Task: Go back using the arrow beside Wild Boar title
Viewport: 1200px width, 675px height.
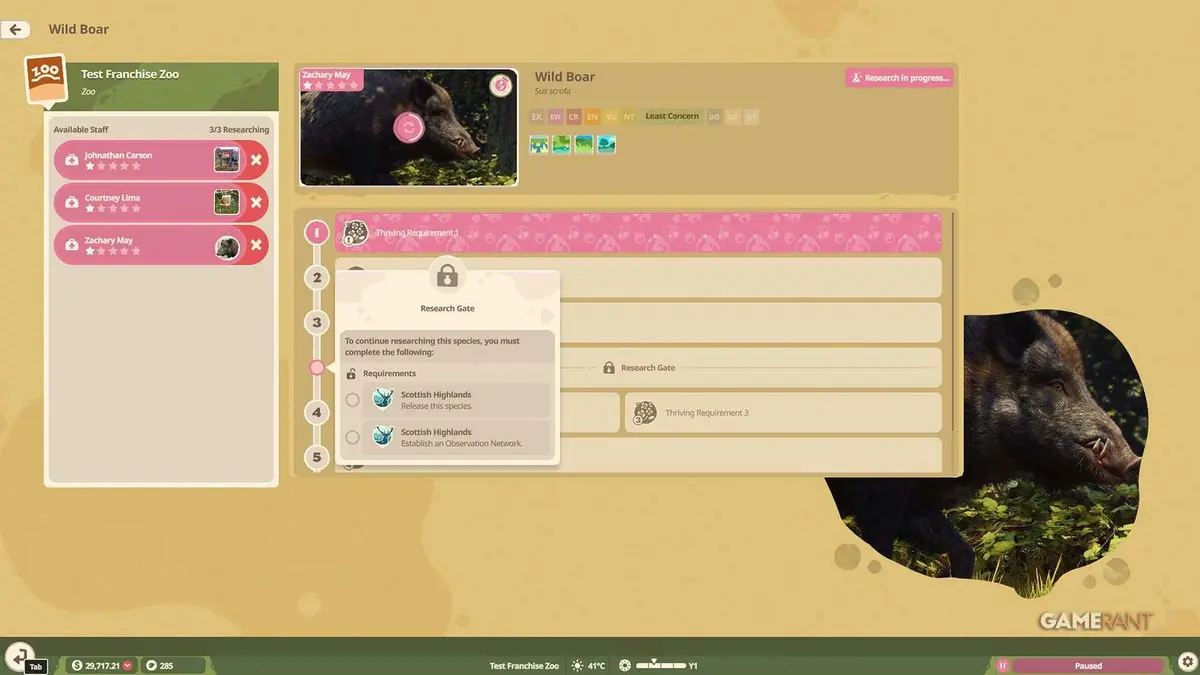Action: 15,29
